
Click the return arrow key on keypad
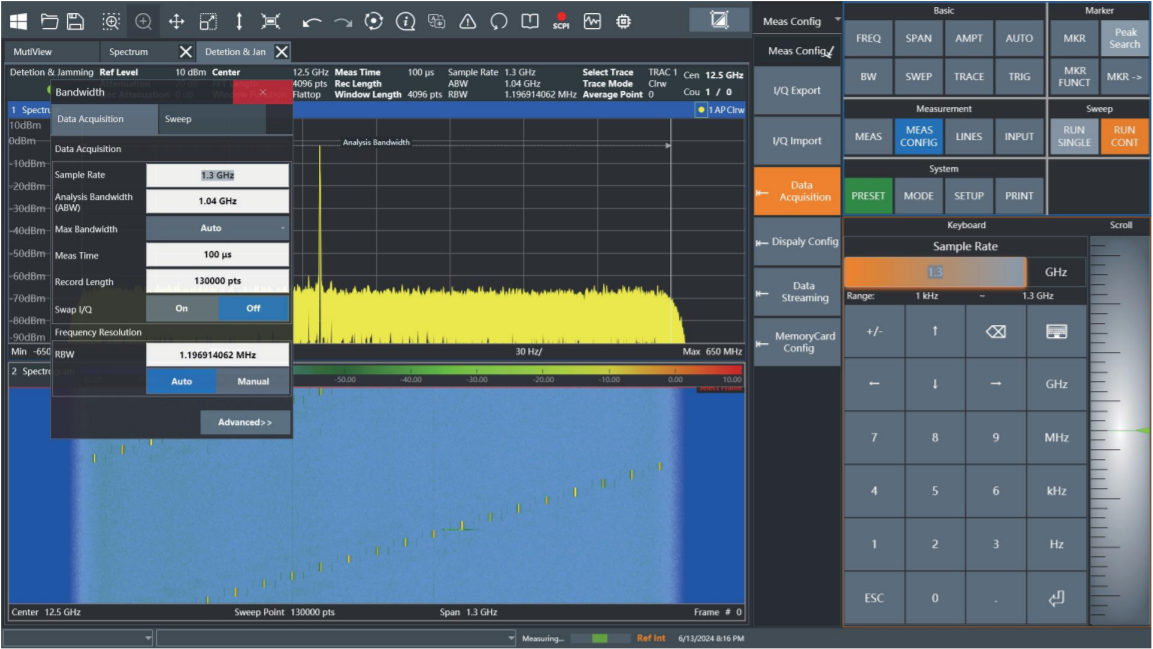tap(1057, 598)
